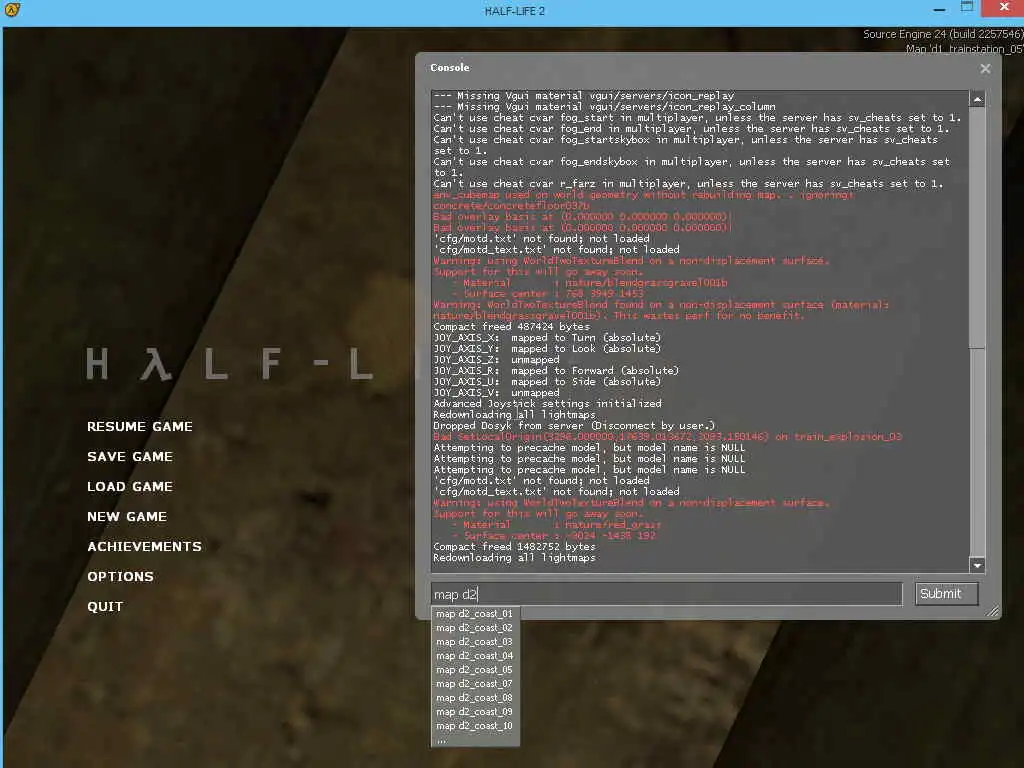
Task: Choose map d2_coast_09 autocomplete suggestion
Action: (475, 712)
